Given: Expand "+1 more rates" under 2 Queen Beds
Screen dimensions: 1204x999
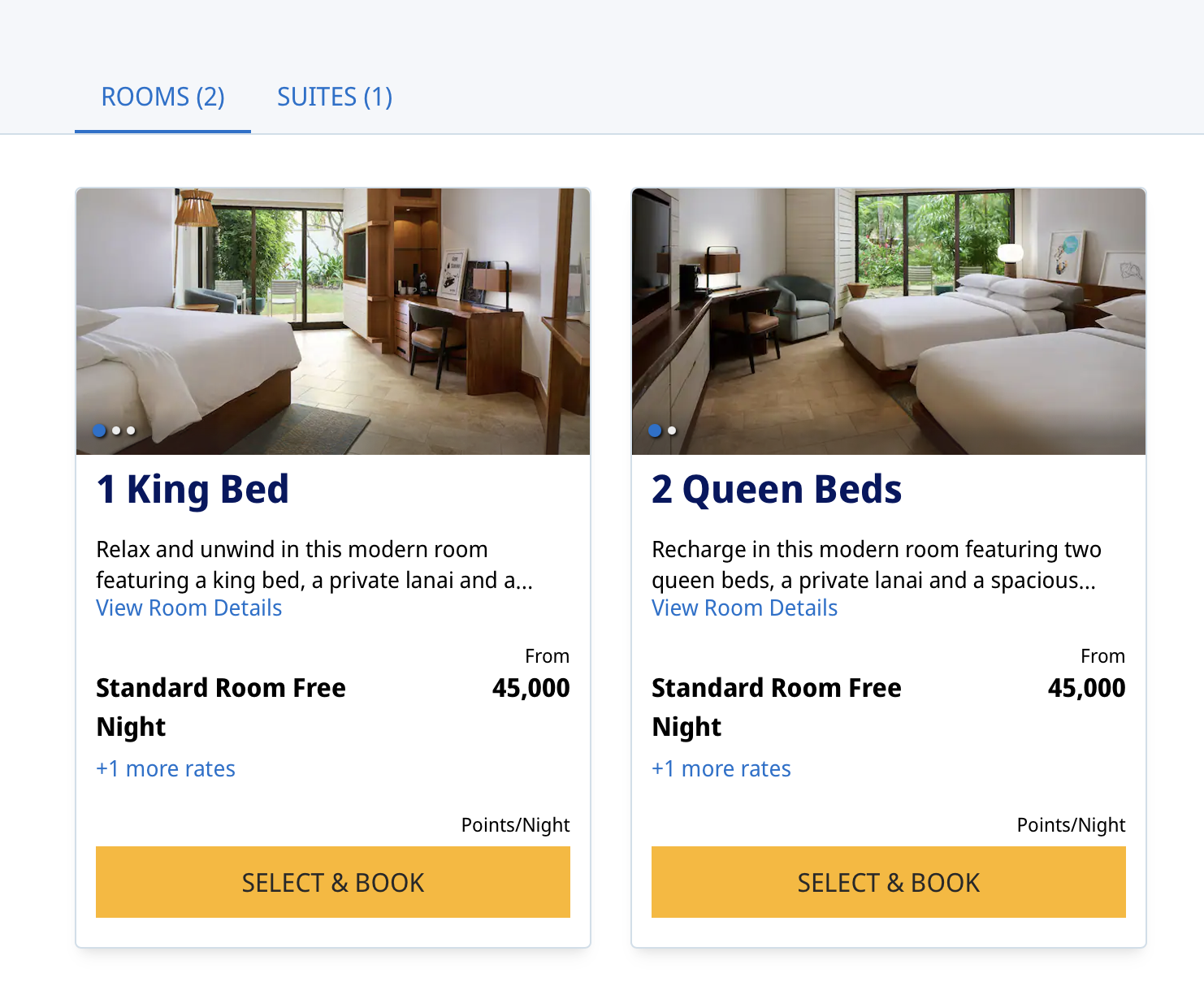Looking at the screenshot, I should tap(721, 769).
